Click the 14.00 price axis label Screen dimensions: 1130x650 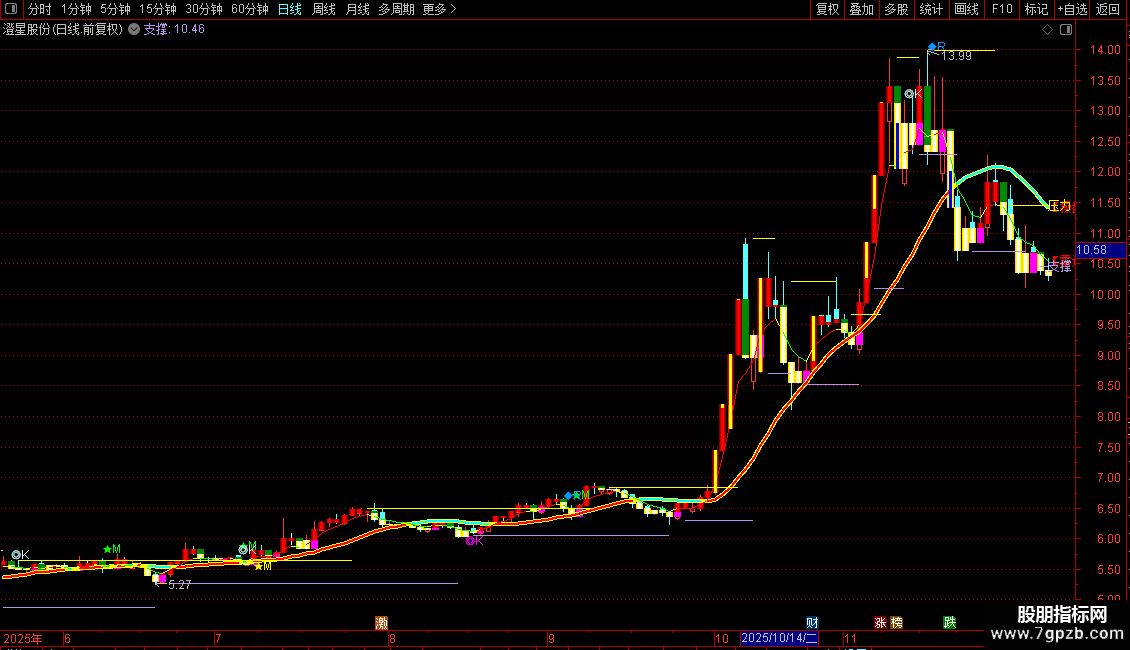point(1105,50)
